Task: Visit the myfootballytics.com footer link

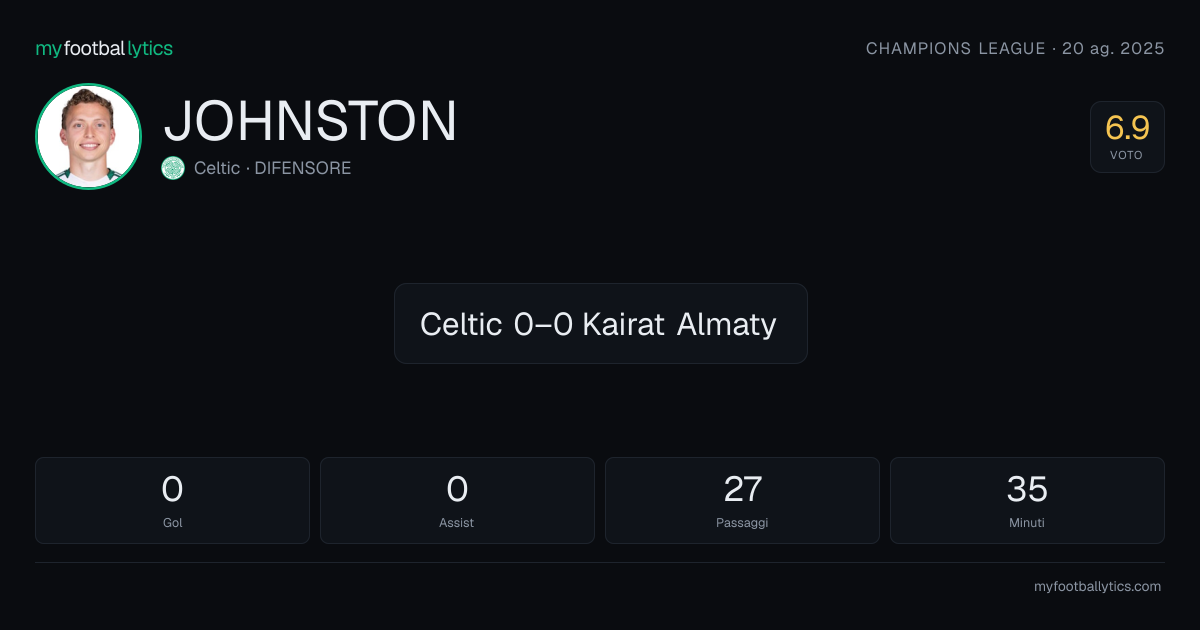Action: 1097,587
